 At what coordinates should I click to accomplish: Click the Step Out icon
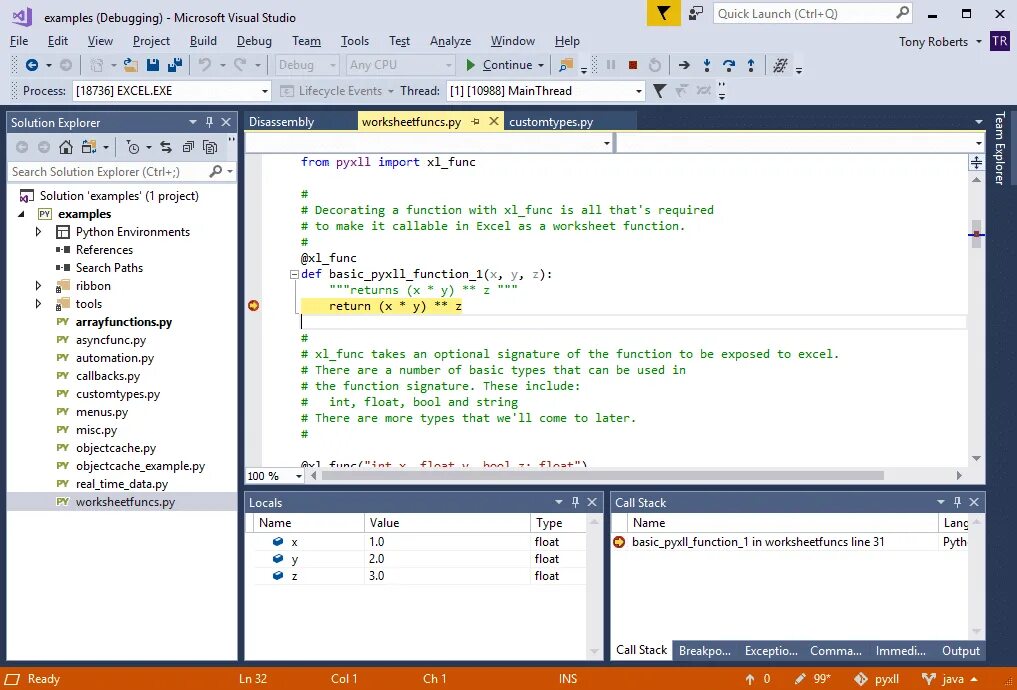click(751, 65)
